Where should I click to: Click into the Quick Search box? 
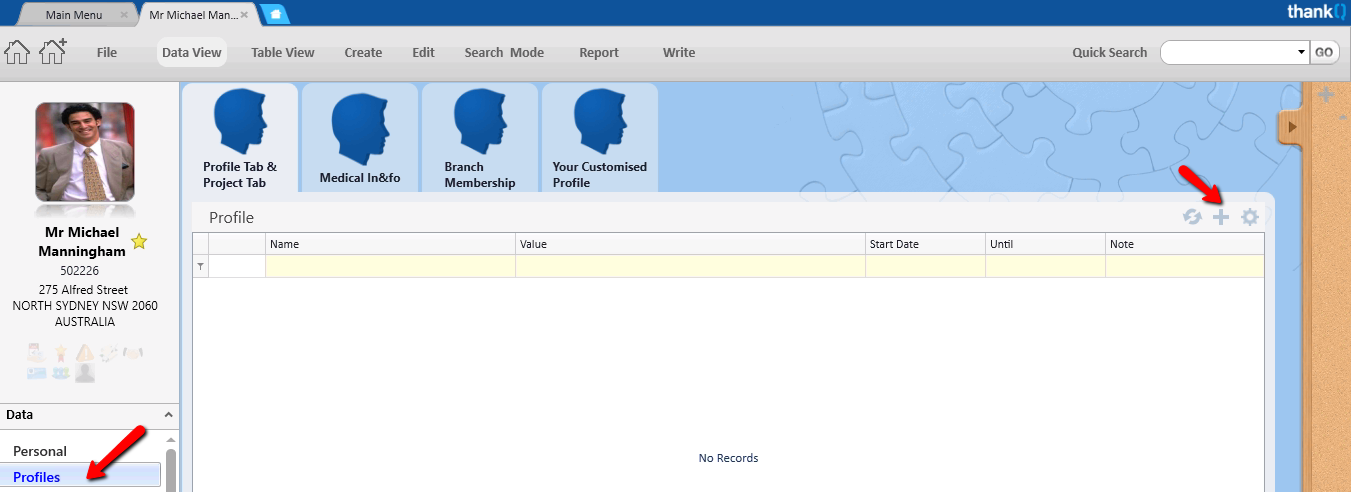(1228, 52)
